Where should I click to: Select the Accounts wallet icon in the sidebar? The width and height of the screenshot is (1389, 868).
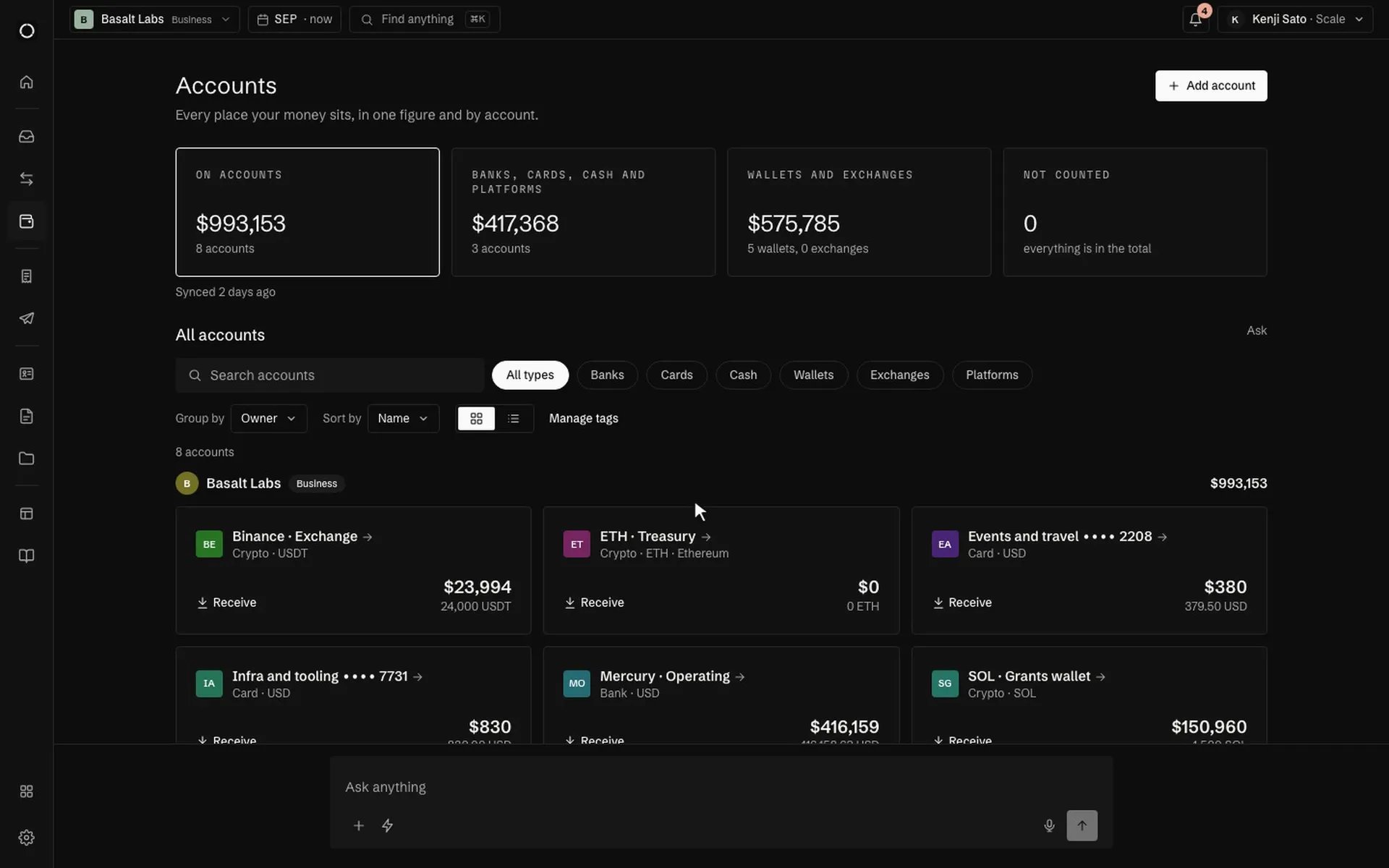tap(27, 221)
